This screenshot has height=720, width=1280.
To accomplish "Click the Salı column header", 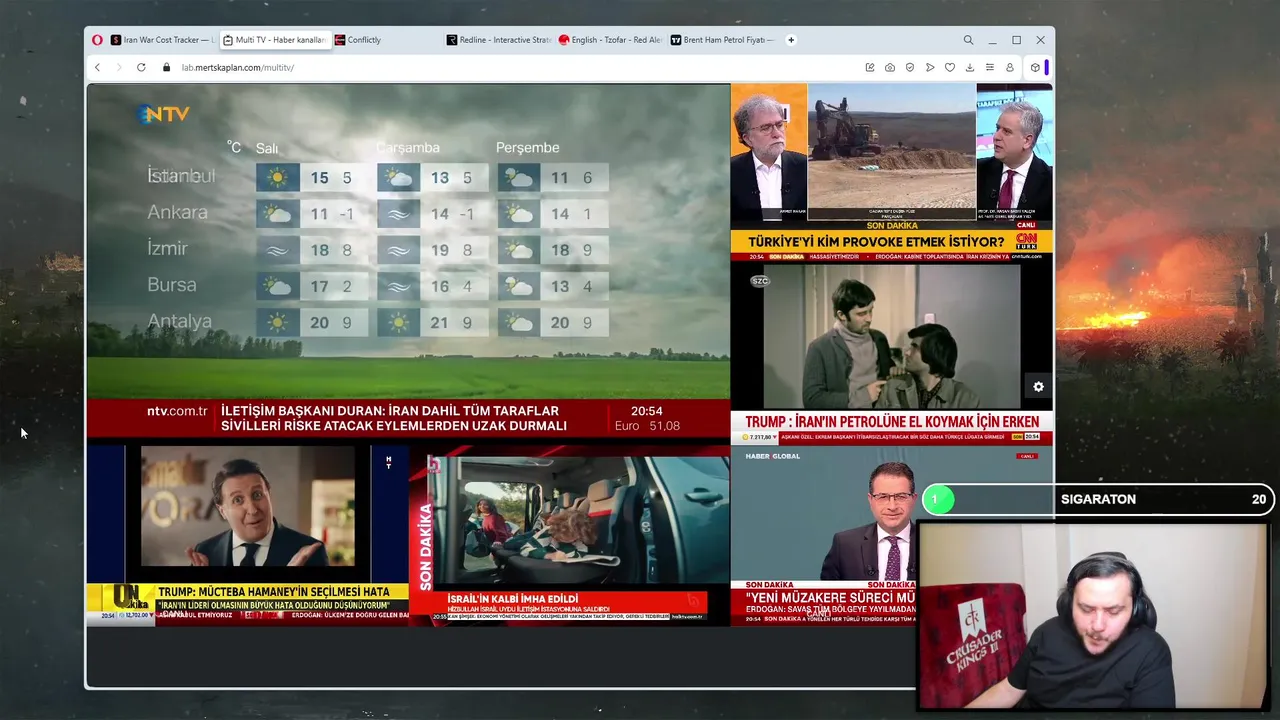I will point(267,148).
